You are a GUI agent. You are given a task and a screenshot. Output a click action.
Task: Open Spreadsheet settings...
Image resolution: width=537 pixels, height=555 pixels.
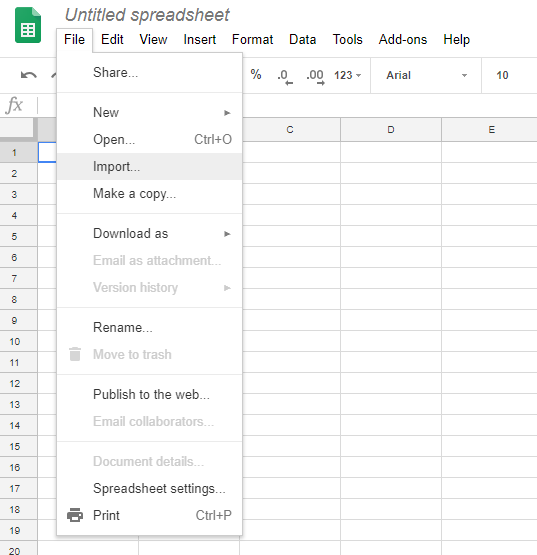(149, 488)
